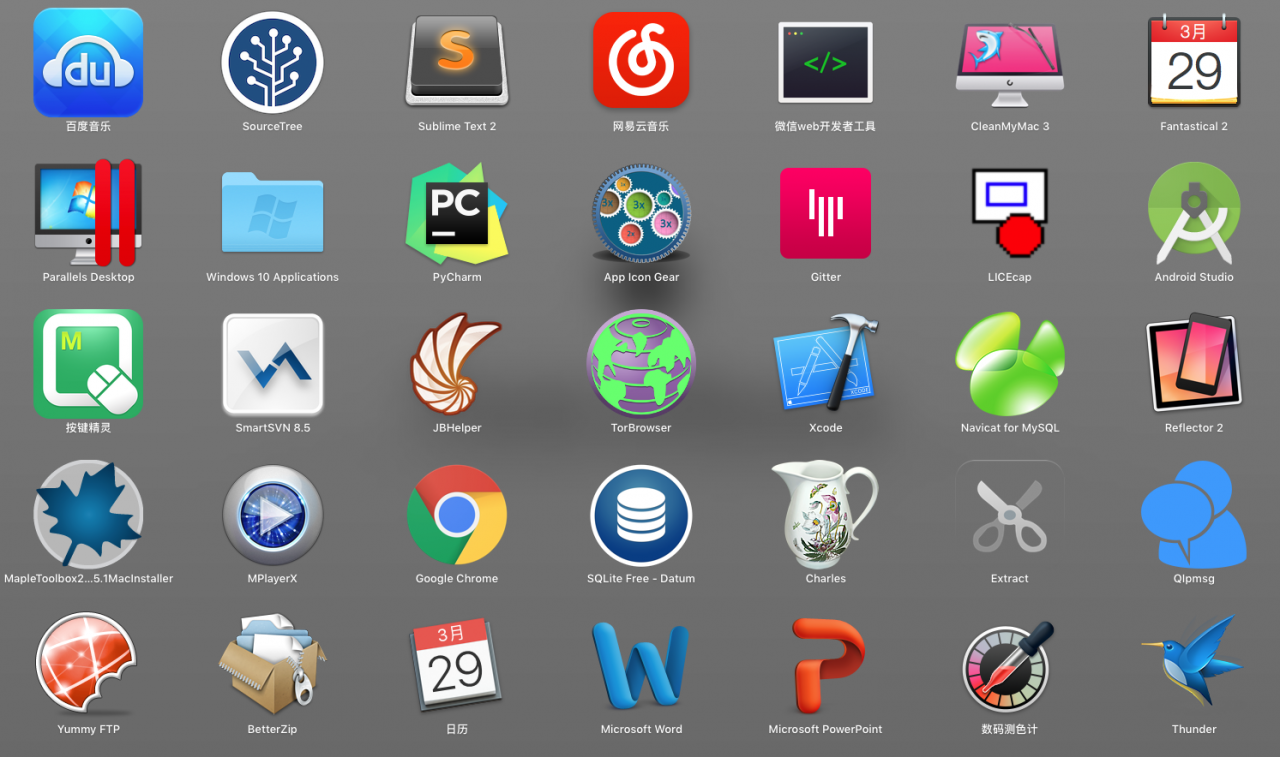Open Yummy FTP app
Screen dimensions: 1280x757
pos(86,664)
